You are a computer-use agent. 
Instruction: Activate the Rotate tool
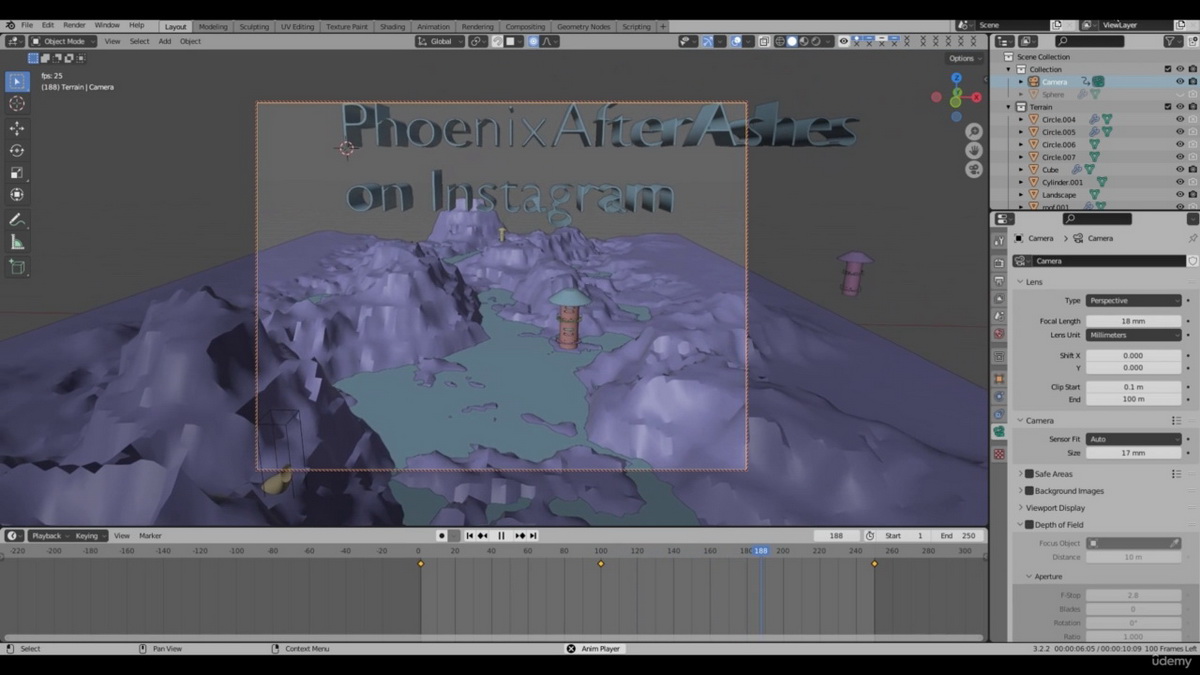(x=17, y=151)
